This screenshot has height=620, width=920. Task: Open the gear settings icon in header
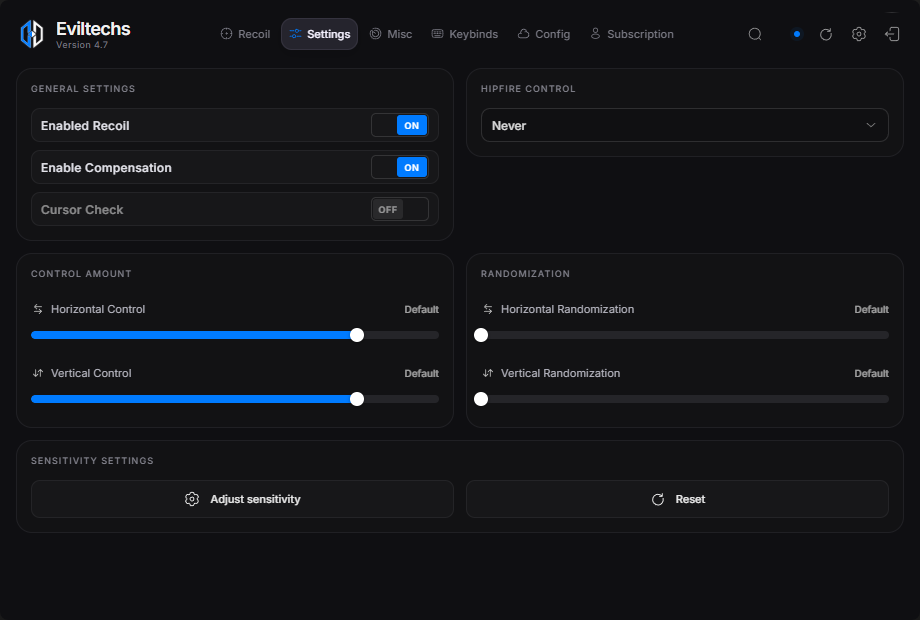click(858, 34)
